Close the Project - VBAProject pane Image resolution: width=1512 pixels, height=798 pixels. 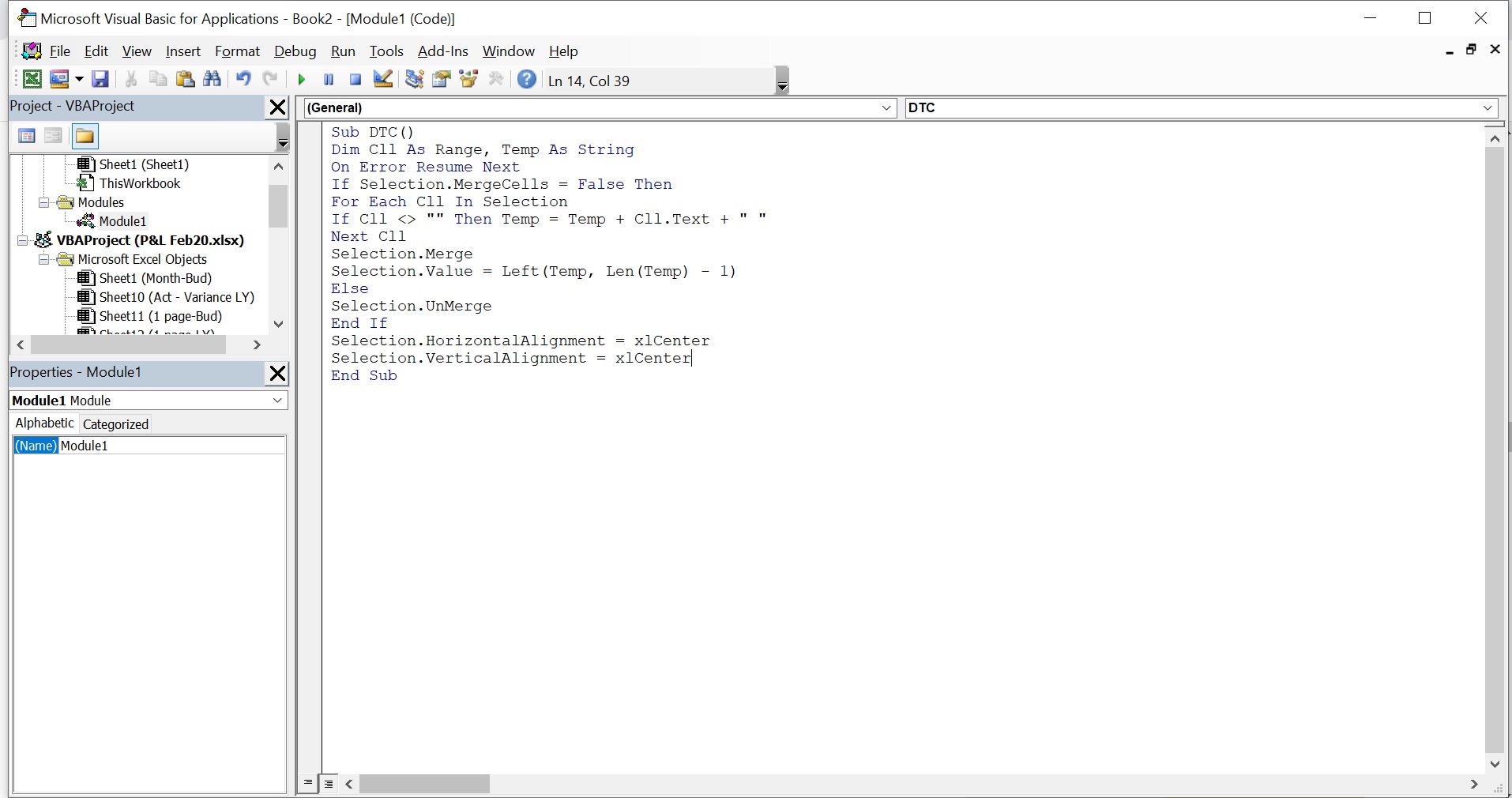(277, 107)
